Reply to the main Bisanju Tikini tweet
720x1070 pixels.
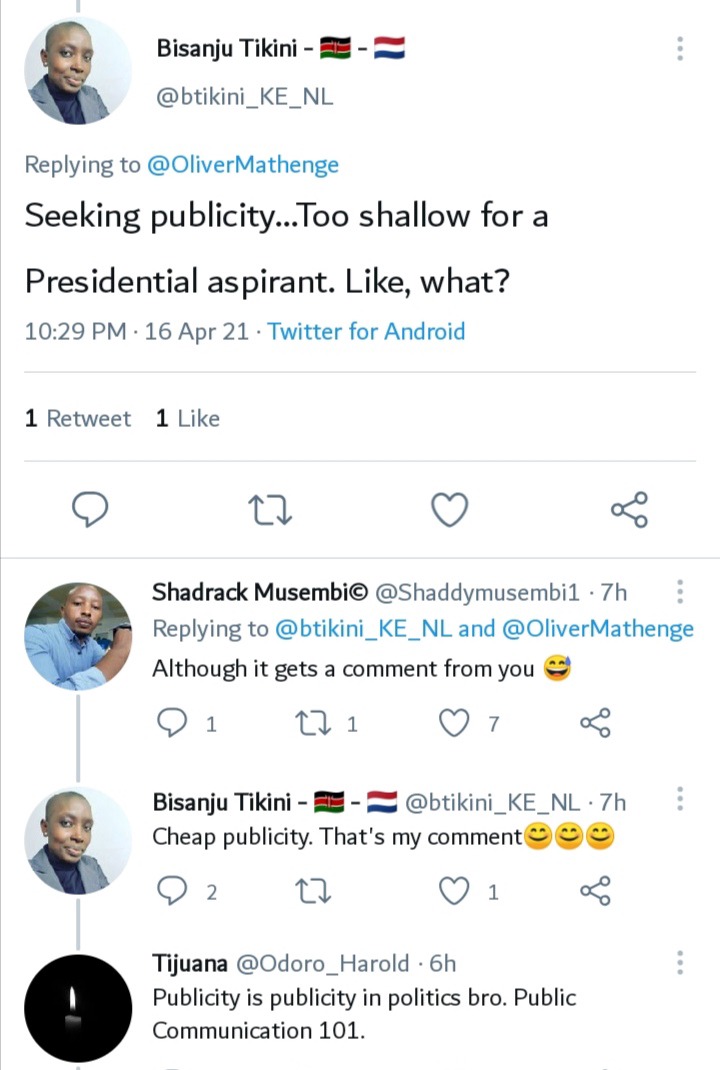[x=90, y=509]
